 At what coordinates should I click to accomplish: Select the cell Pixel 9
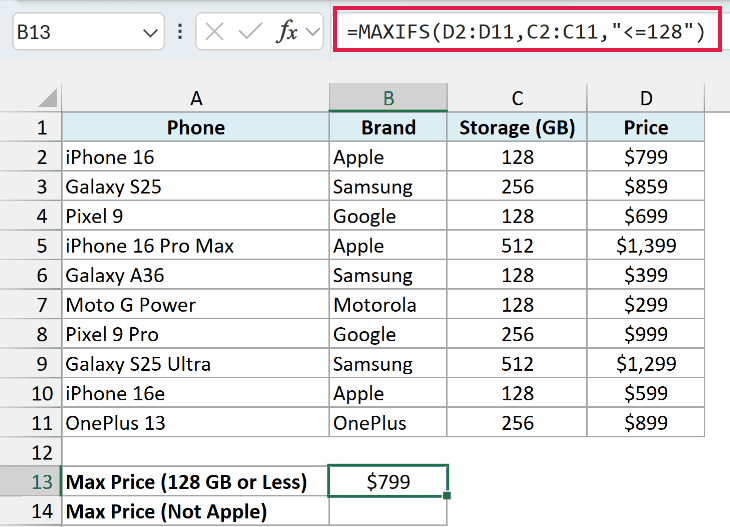[x=196, y=216]
